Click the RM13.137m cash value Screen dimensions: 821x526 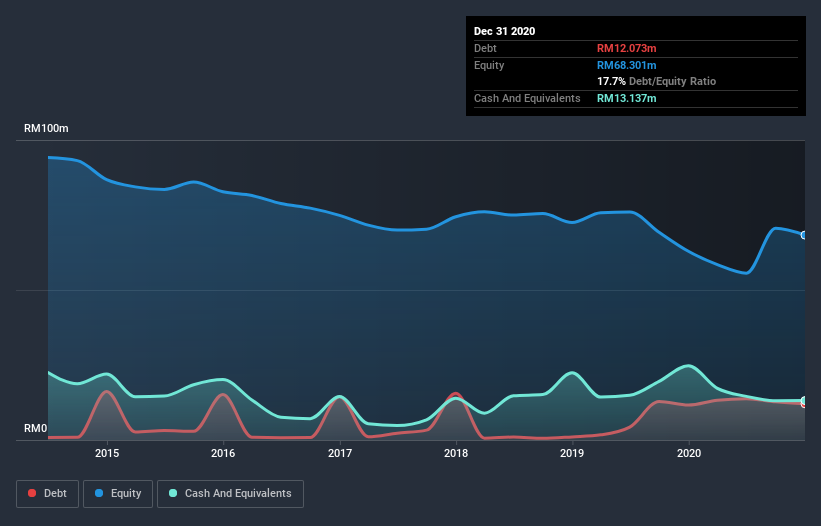(626, 98)
